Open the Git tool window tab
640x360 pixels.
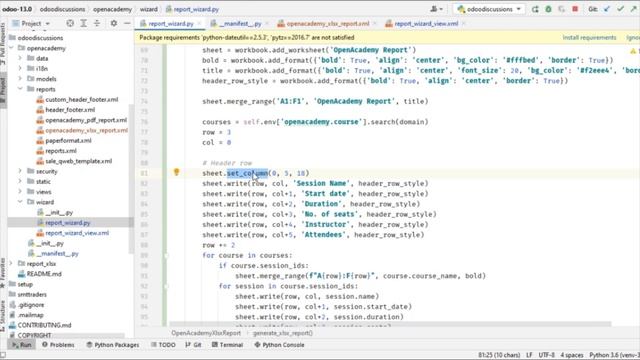point(193,345)
